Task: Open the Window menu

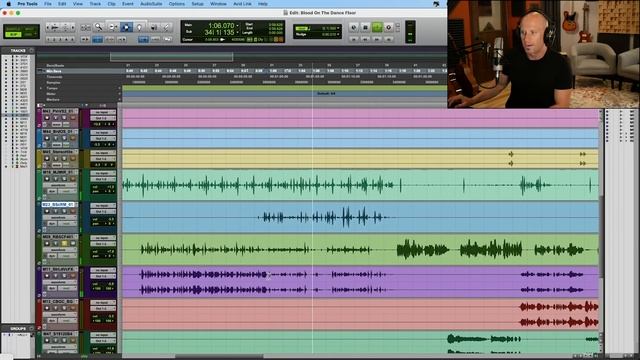Action: pos(218,4)
